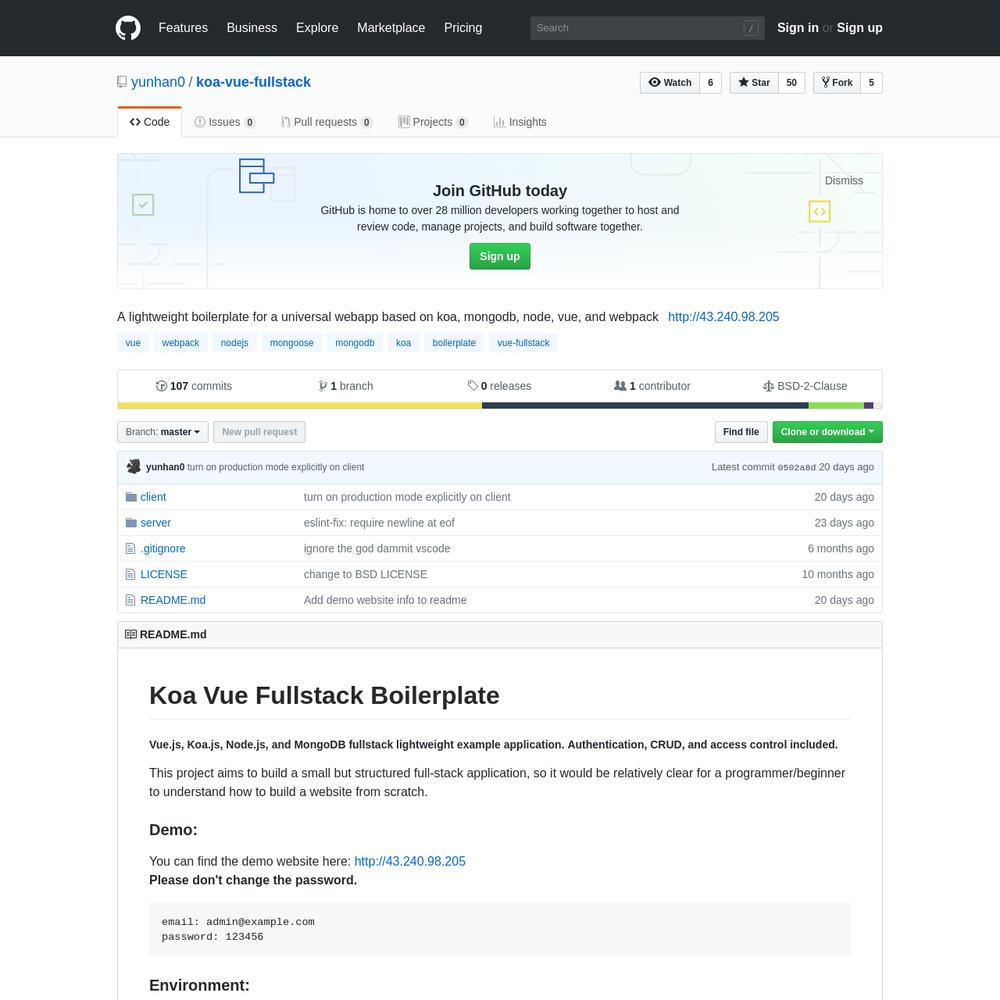Open the koa-vue-fullstack repository link

click(x=253, y=82)
